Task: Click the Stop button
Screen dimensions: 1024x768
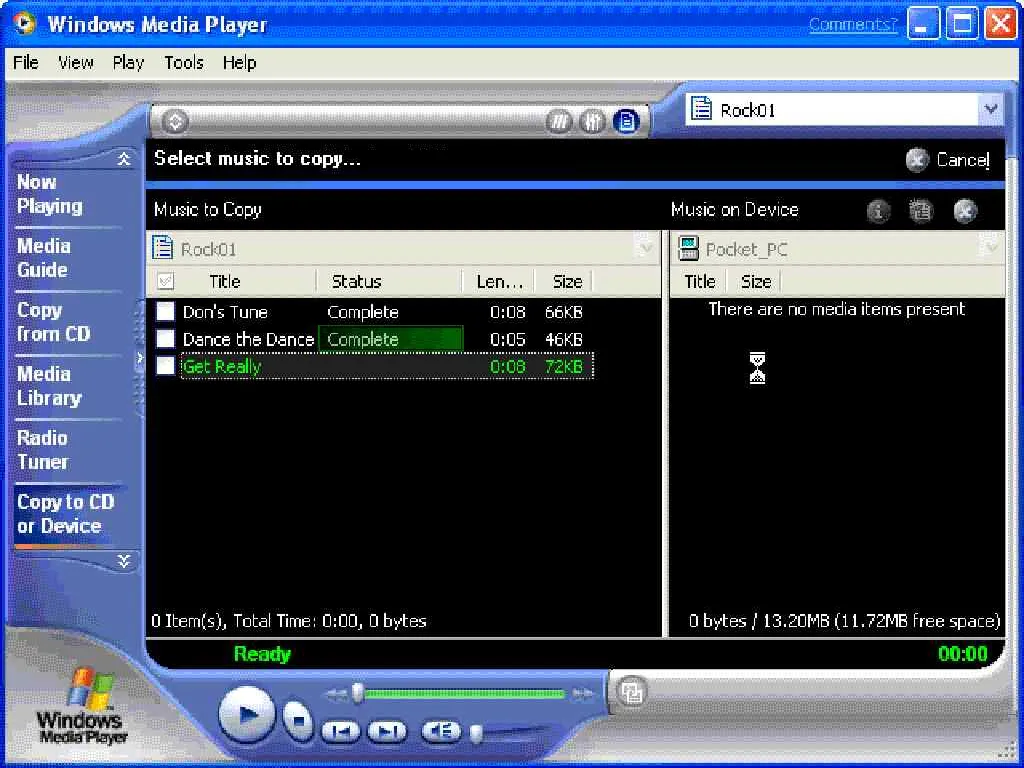Action: point(298,720)
